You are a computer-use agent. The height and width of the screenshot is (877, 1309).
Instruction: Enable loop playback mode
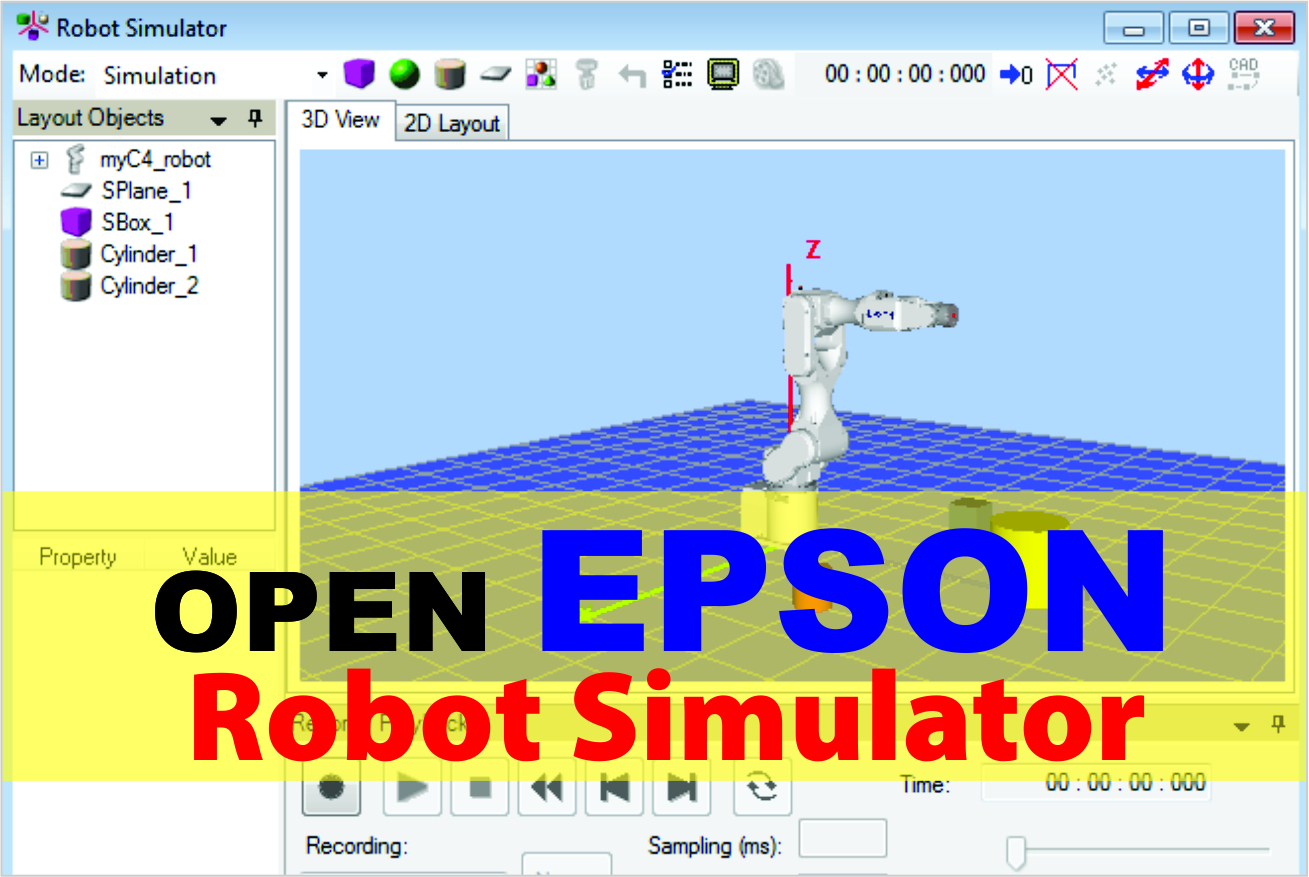762,788
